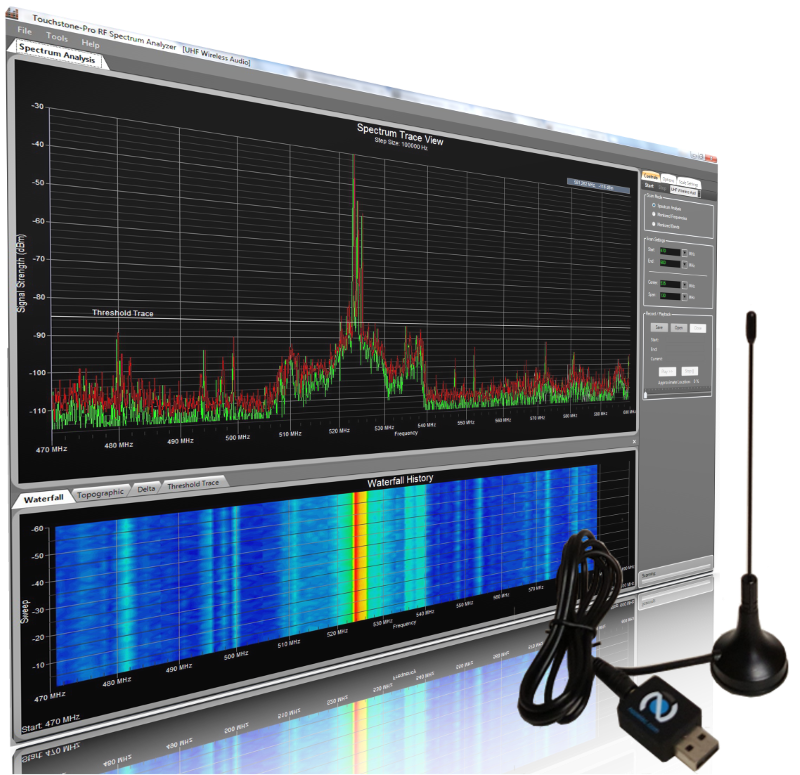Open the Tools menu
The height and width of the screenshot is (775, 800).
(57, 37)
